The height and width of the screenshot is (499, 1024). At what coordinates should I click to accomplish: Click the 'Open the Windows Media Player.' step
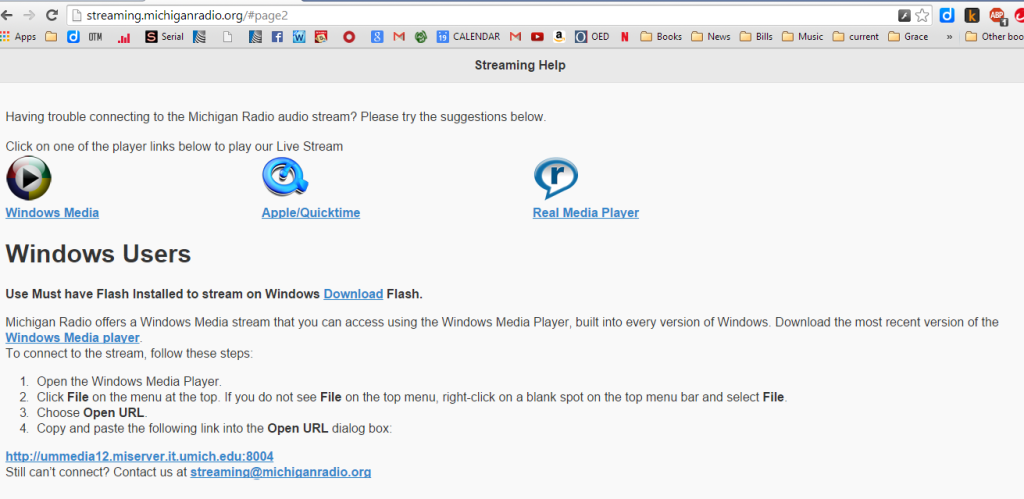(129, 381)
